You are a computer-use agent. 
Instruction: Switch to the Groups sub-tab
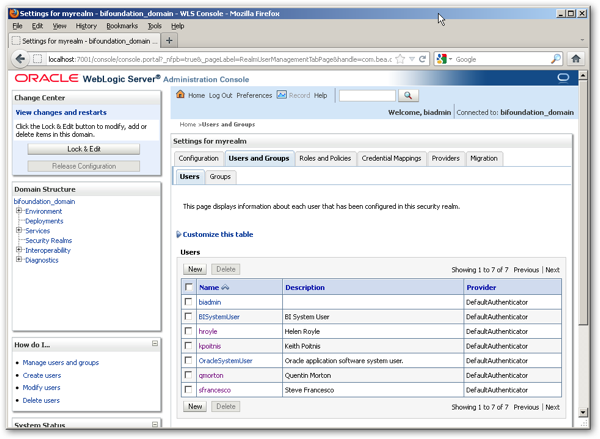pos(220,177)
